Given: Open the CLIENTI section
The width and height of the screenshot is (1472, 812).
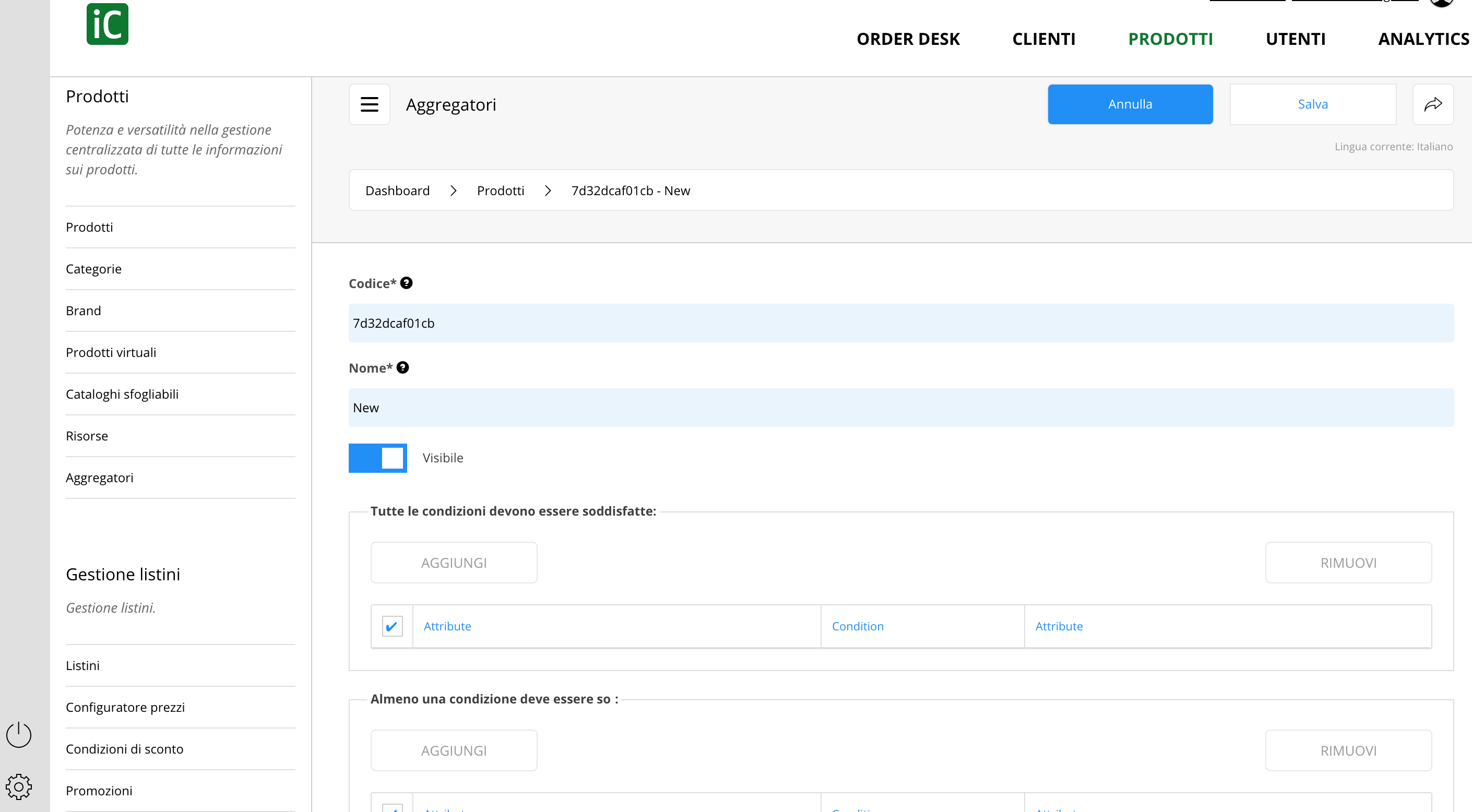Looking at the screenshot, I should (1043, 39).
